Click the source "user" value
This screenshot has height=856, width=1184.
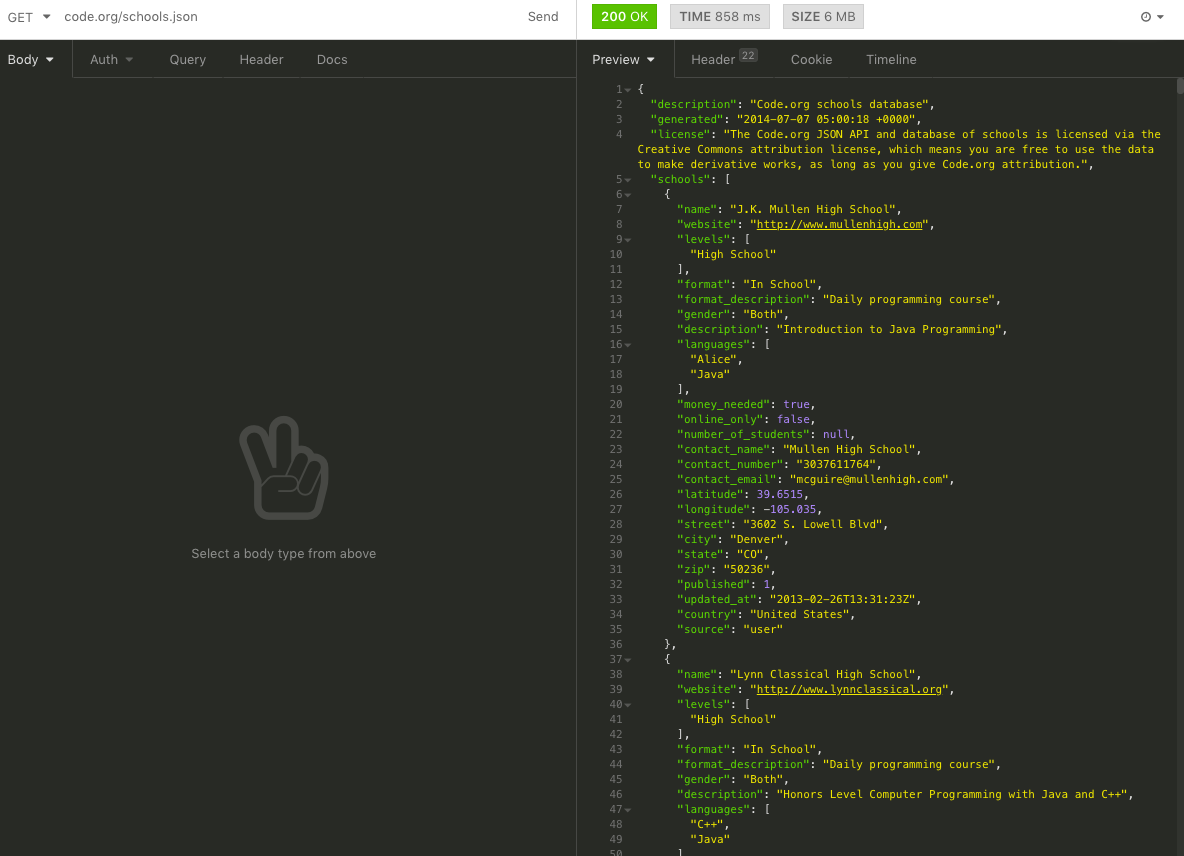[x=763, y=629]
